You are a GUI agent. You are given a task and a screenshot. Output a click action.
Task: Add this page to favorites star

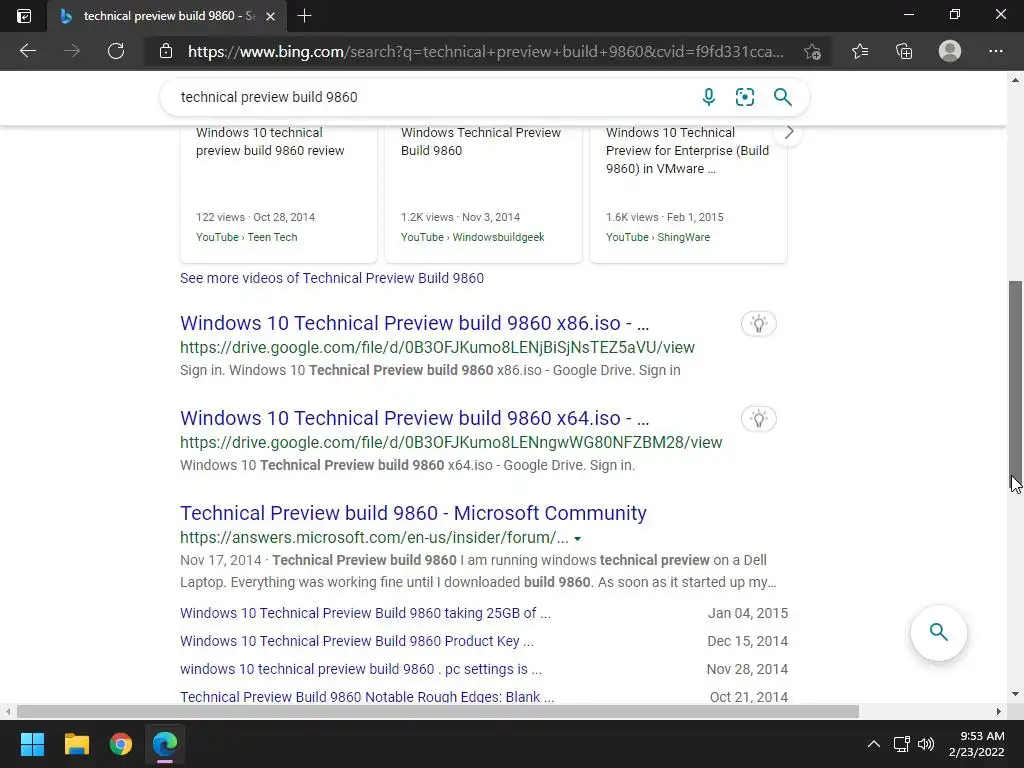pos(812,51)
